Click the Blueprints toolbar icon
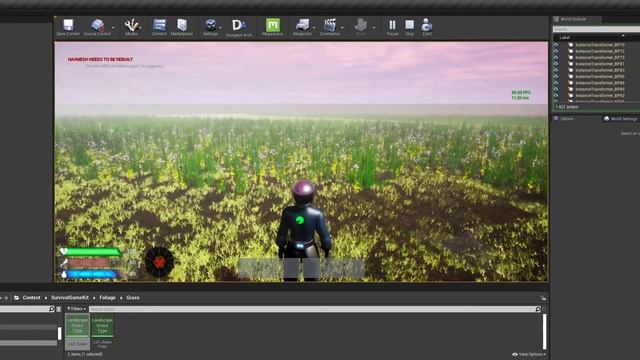The image size is (640, 360). 302,25
